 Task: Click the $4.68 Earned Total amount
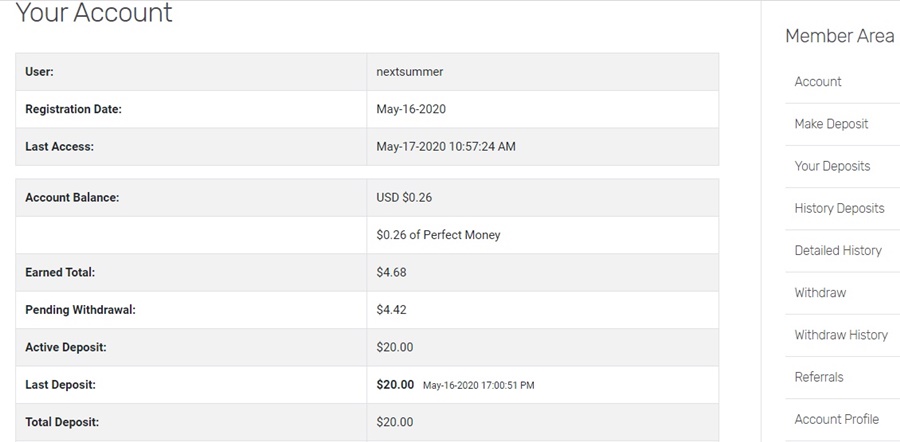391,272
